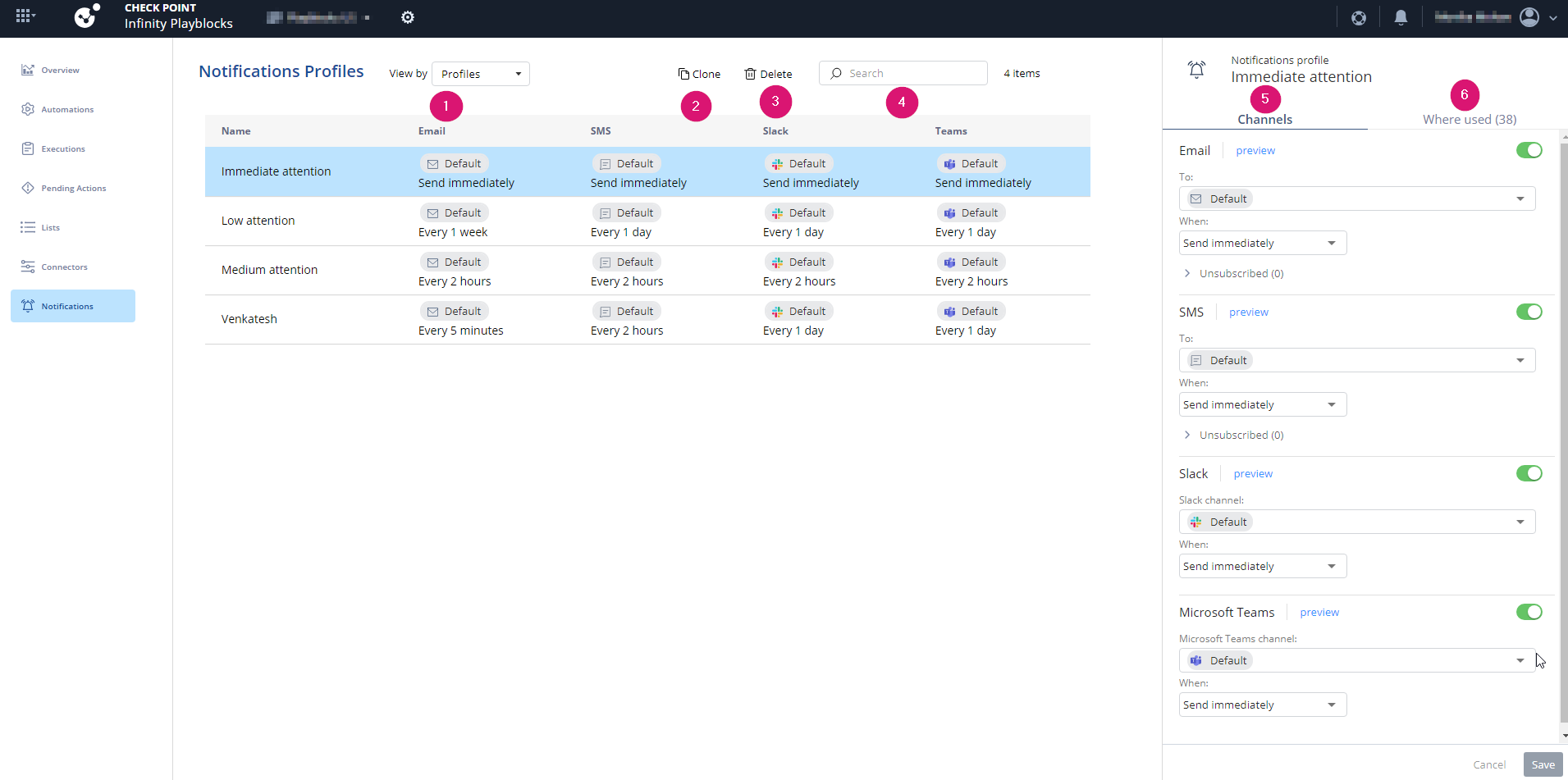Open Email preview link
1568x780 pixels.
coord(1255,150)
